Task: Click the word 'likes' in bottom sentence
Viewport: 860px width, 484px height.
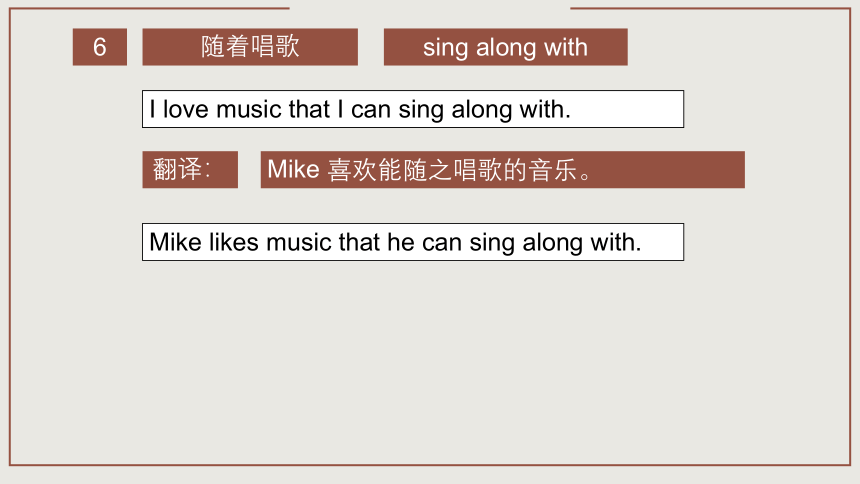Action: tap(234, 242)
